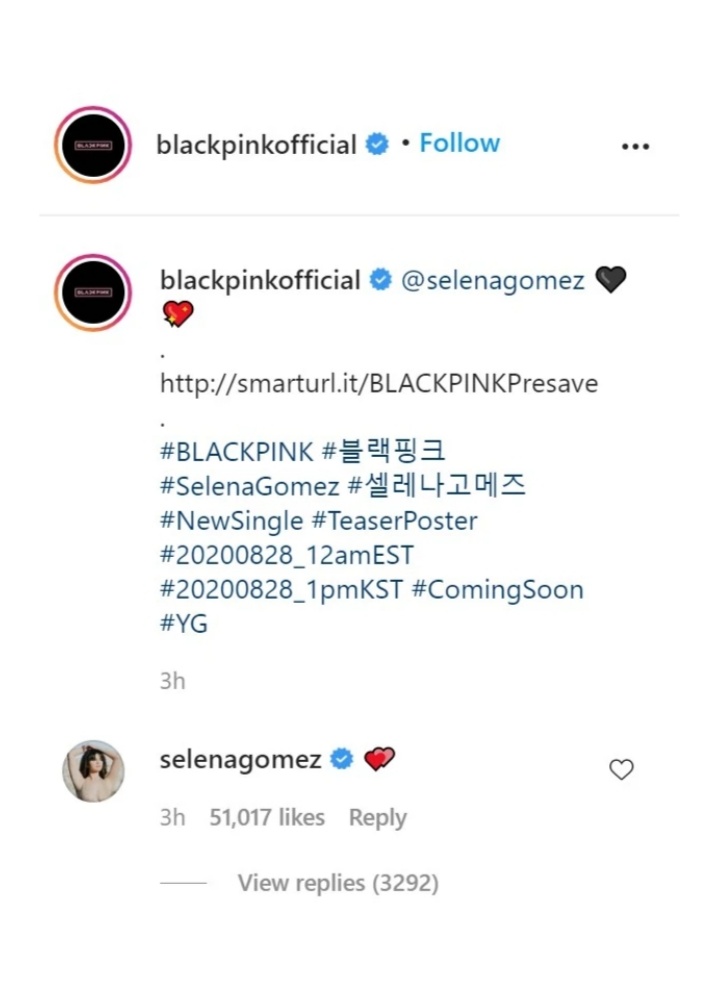Click blackpinkofficial avatar beside the caption

pyautogui.click(x=93, y=292)
